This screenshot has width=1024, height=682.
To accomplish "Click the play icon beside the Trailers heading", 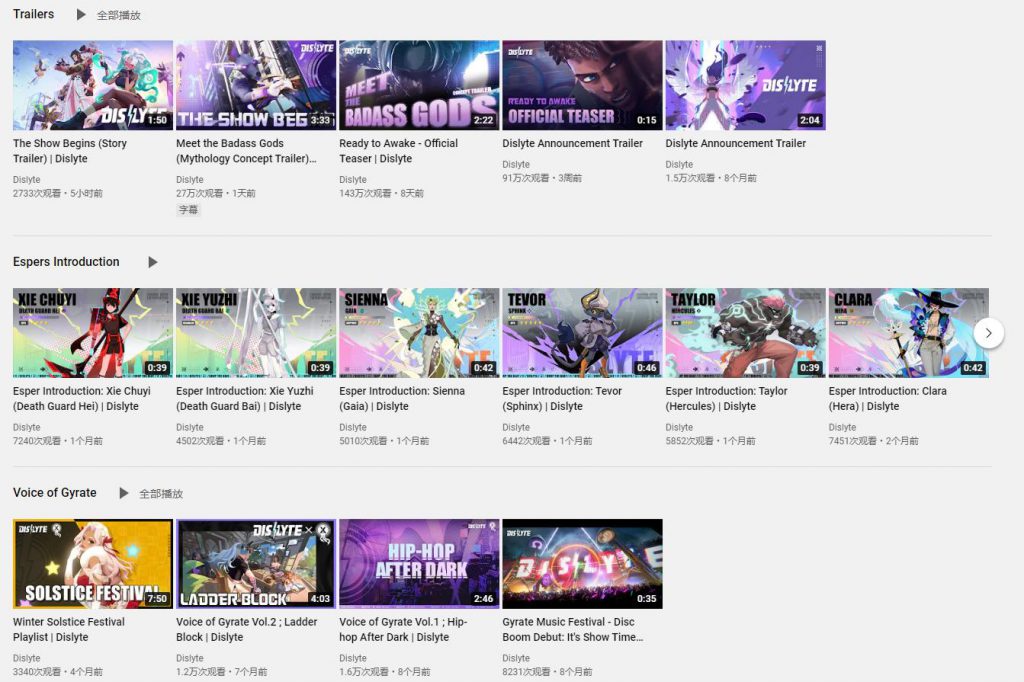I will coord(81,14).
